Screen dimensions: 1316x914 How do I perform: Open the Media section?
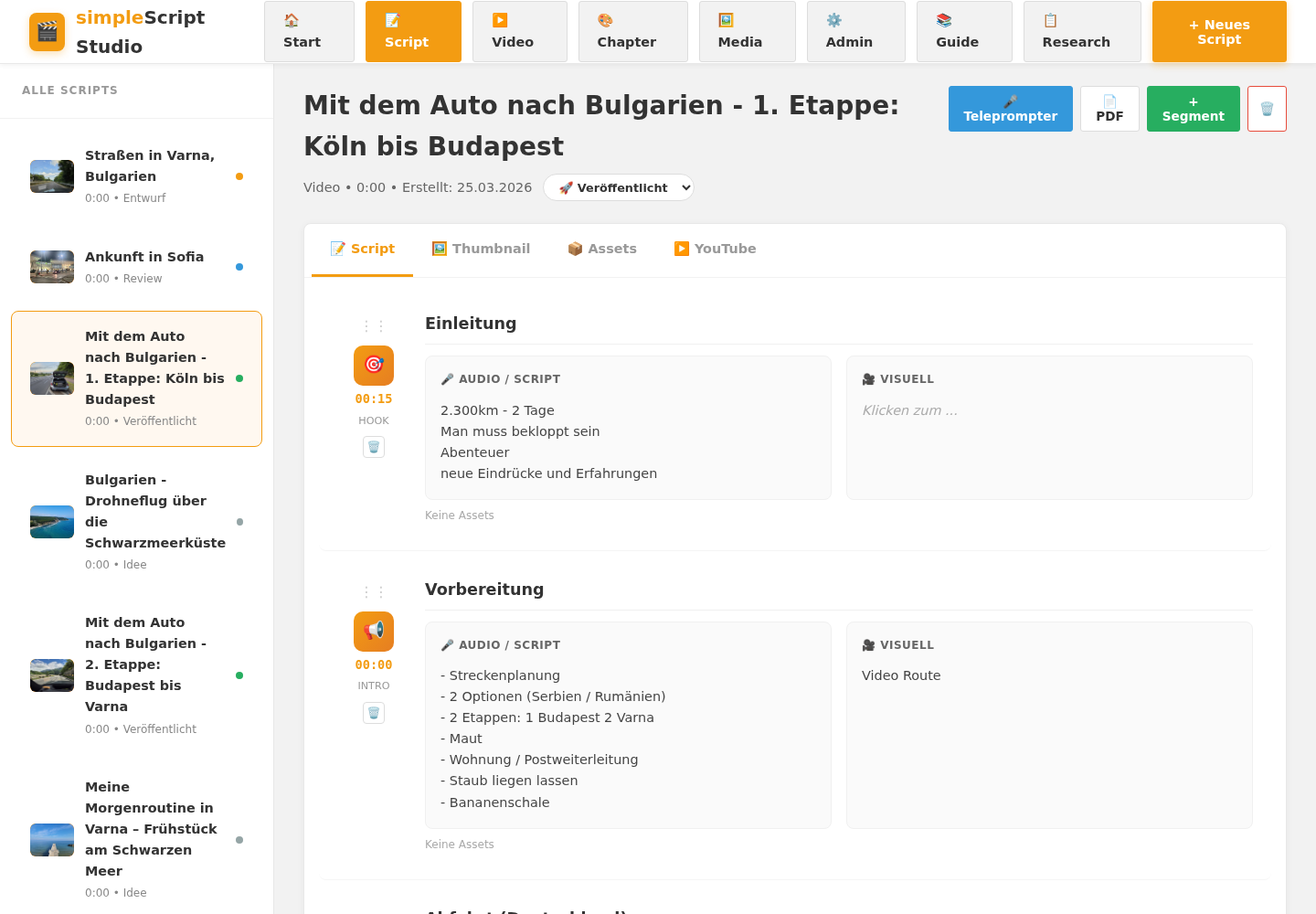point(748,32)
